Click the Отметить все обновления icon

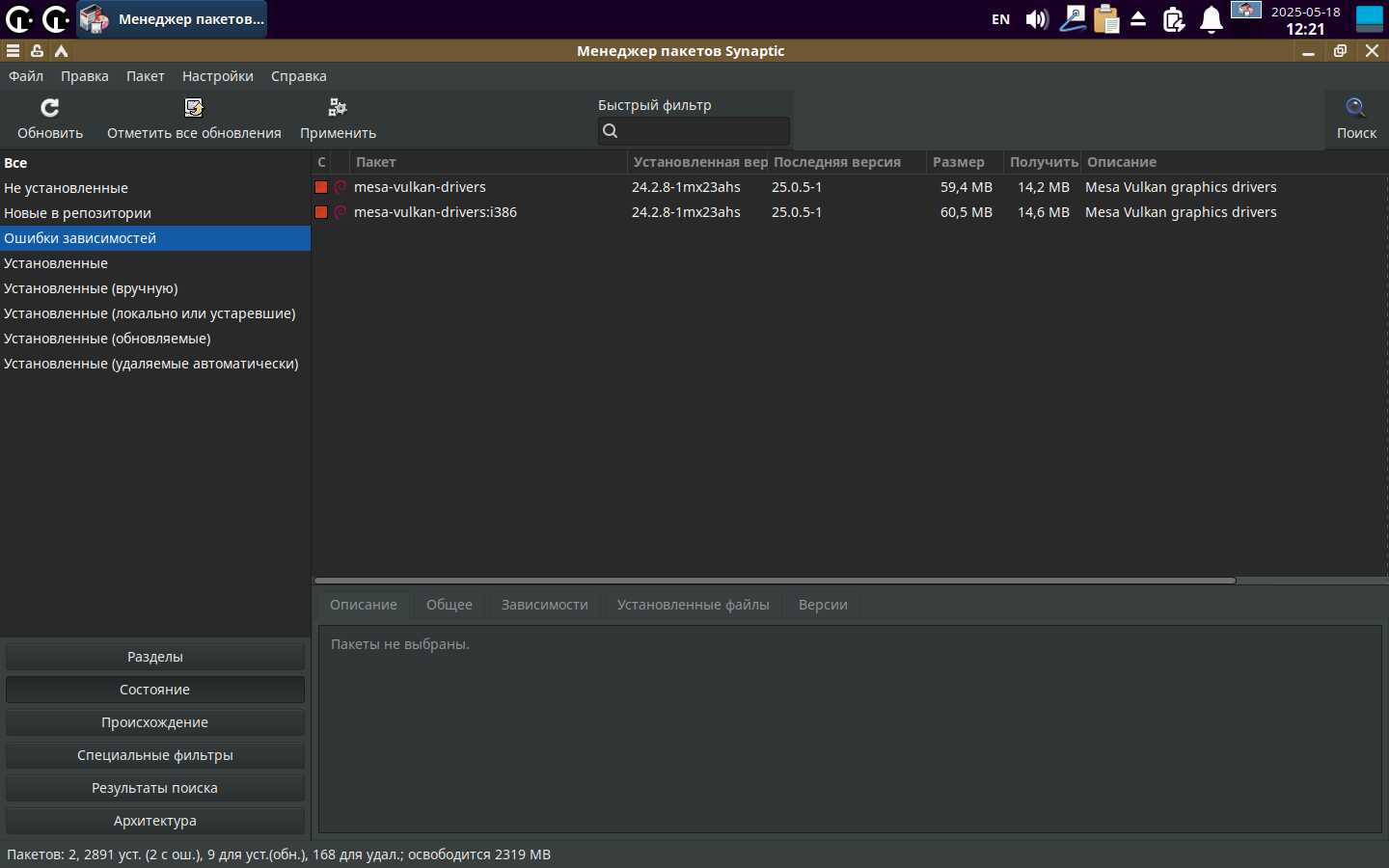point(194,107)
